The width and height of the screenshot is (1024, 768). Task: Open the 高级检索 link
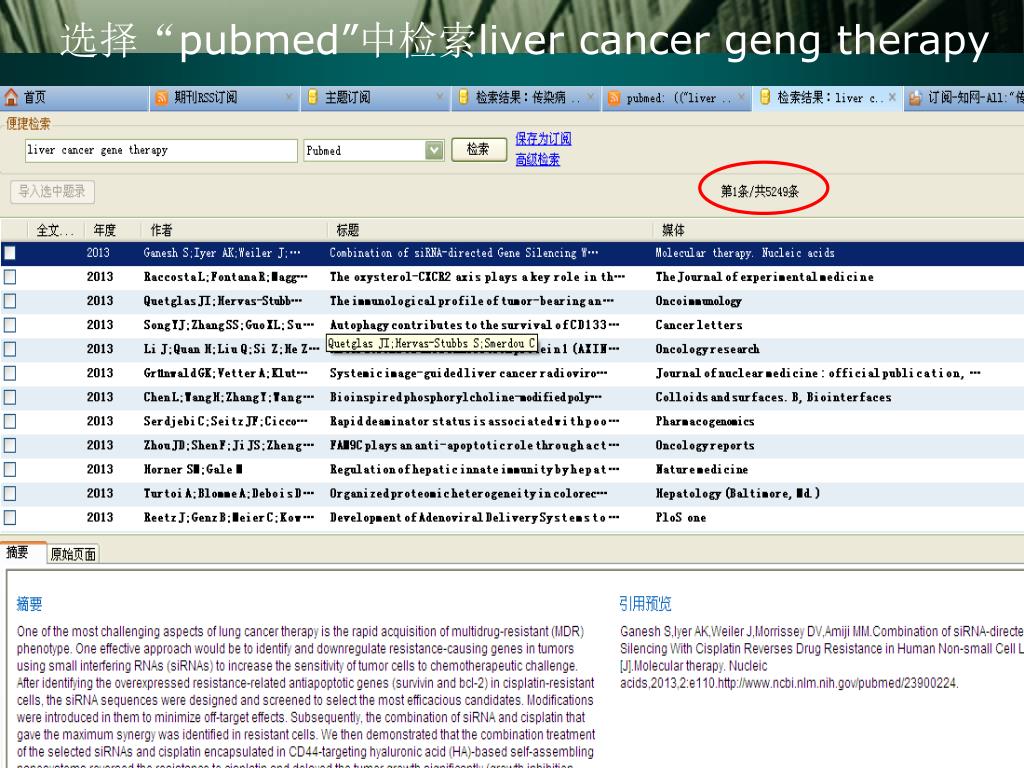[537, 159]
